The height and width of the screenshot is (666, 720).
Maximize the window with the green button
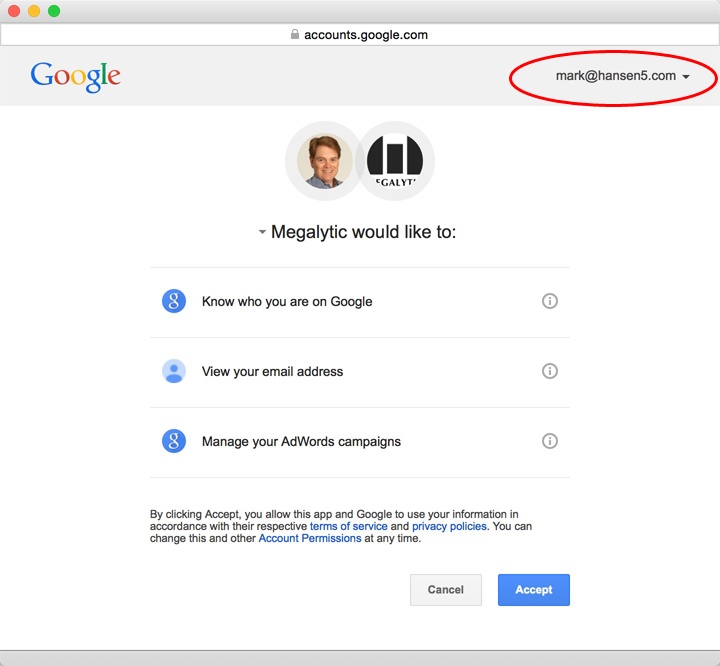coord(54,11)
